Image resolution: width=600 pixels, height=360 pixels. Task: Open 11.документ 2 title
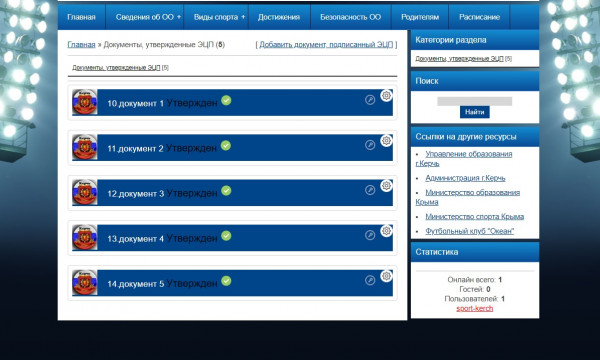coord(135,148)
